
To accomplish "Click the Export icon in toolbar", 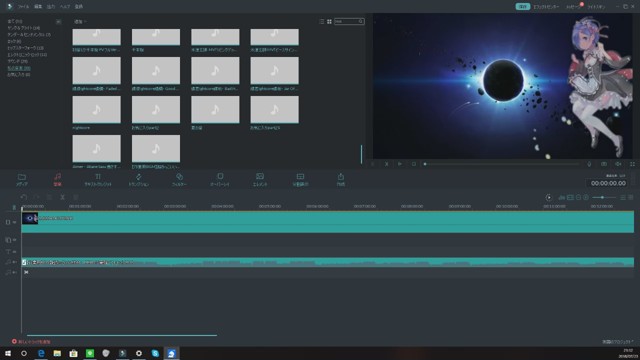I will 340,176.
